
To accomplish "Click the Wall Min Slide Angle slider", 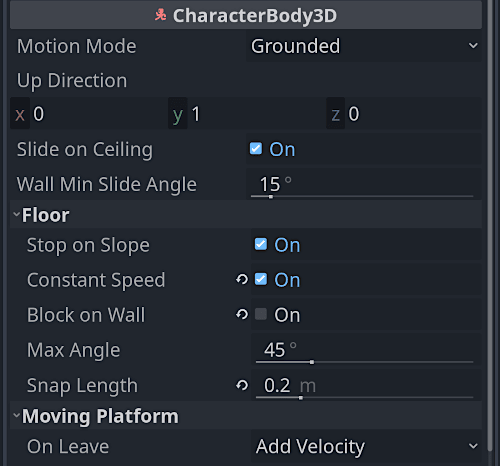I will [362, 196].
